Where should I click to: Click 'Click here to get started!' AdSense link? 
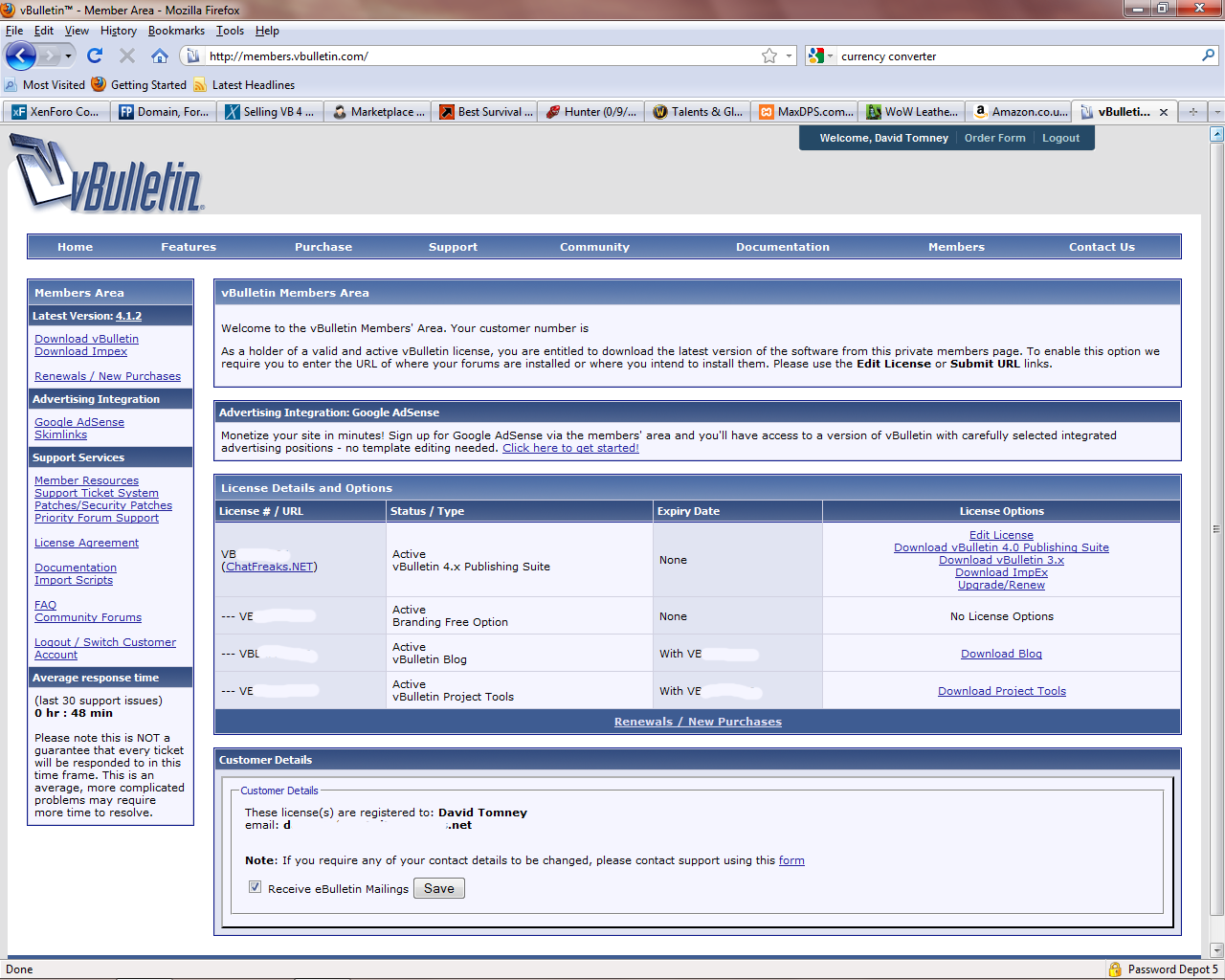tap(570, 448)
